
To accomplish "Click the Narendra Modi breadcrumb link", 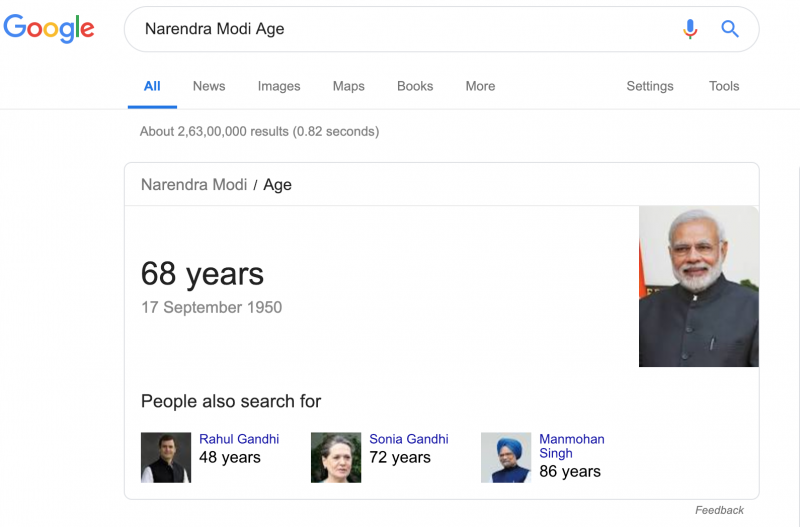I will click(x=194, y=185).
